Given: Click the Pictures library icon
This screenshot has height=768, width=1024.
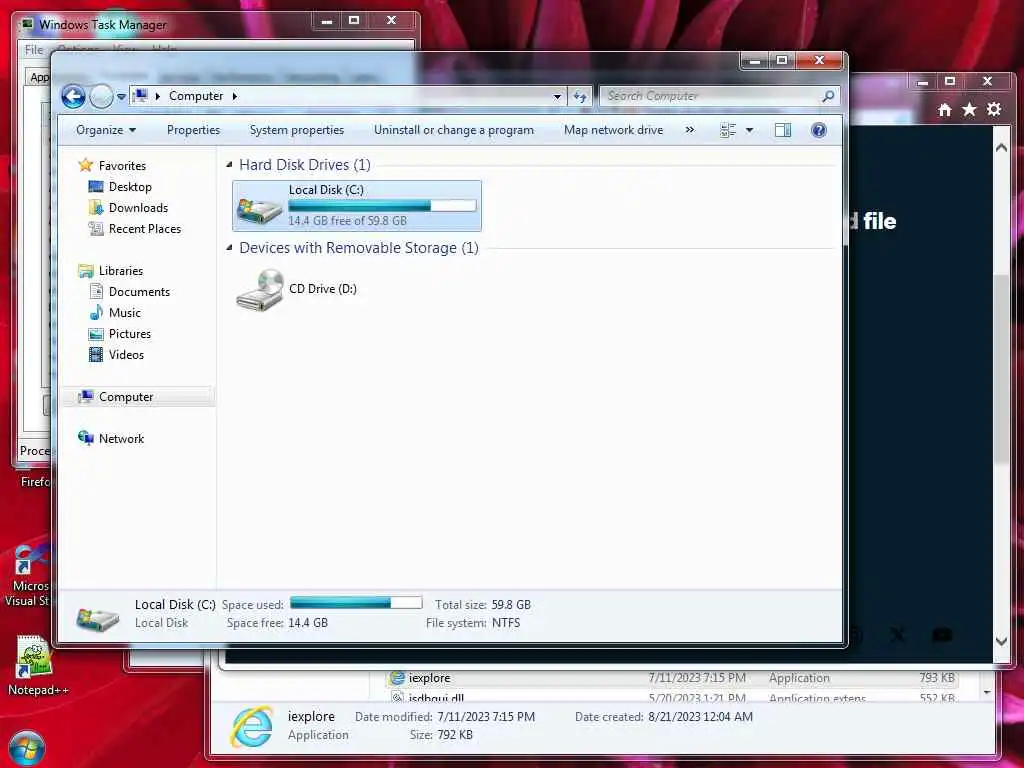Looking at the screenshot, I should click(96, 334).
